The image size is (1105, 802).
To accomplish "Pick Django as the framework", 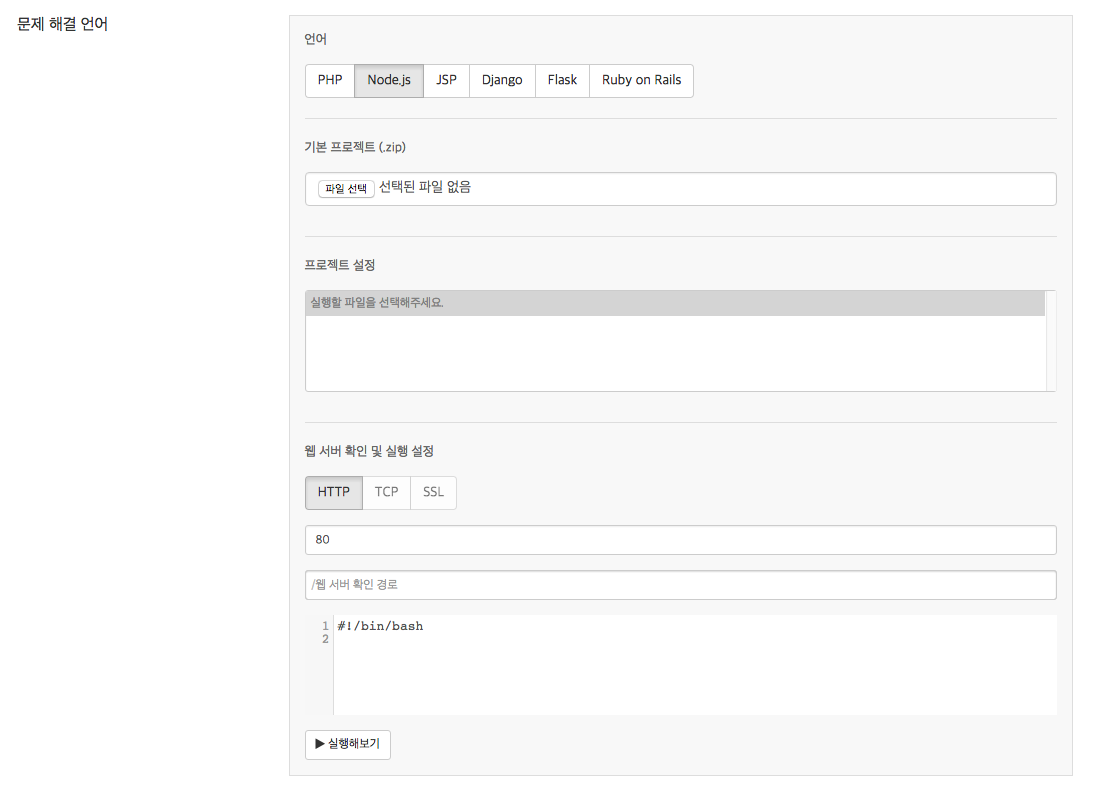I will tap(502, 80).
